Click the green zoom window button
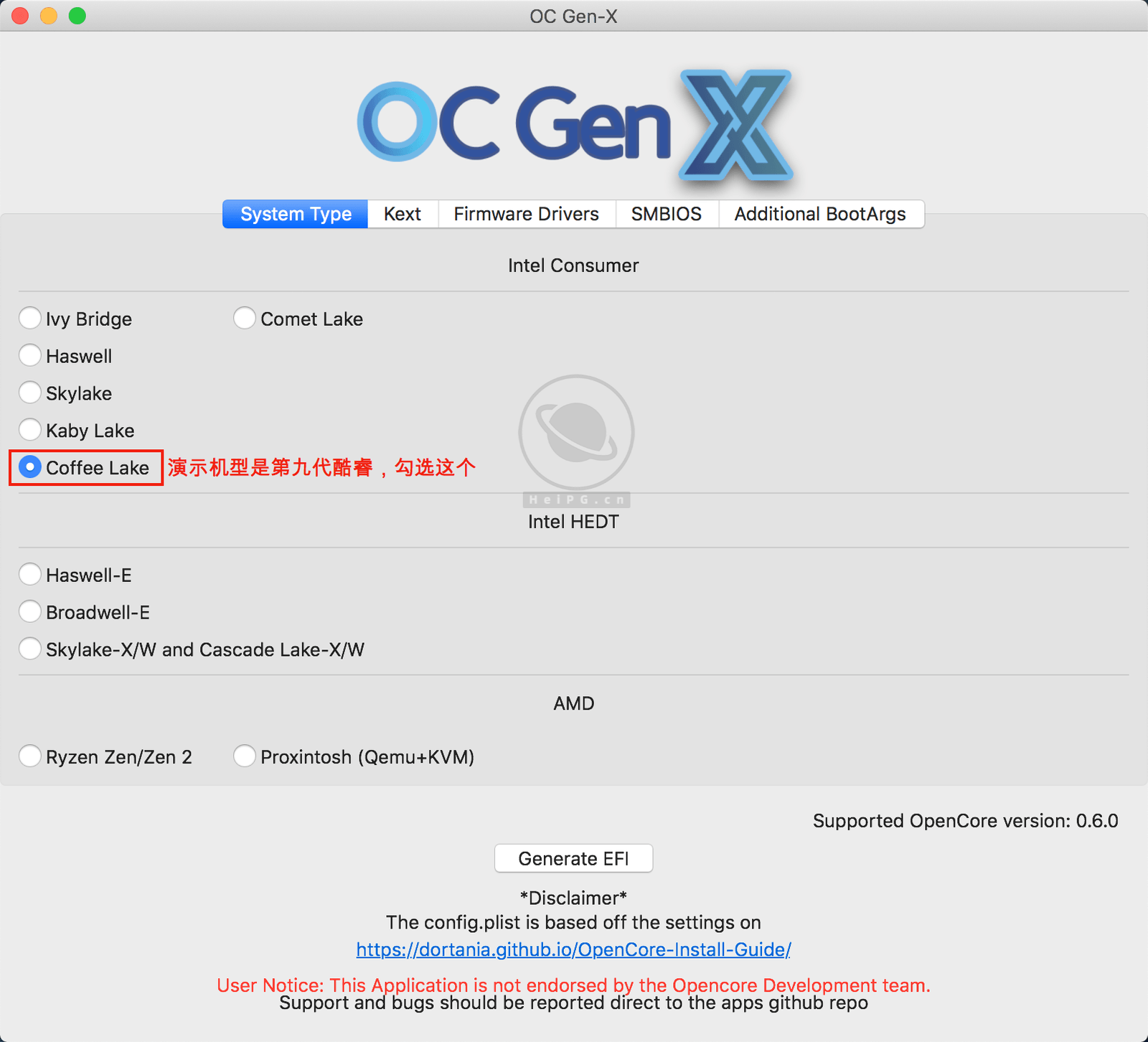The height and width of the screenshot is (1042, 1148). click(x=77, y=16)
